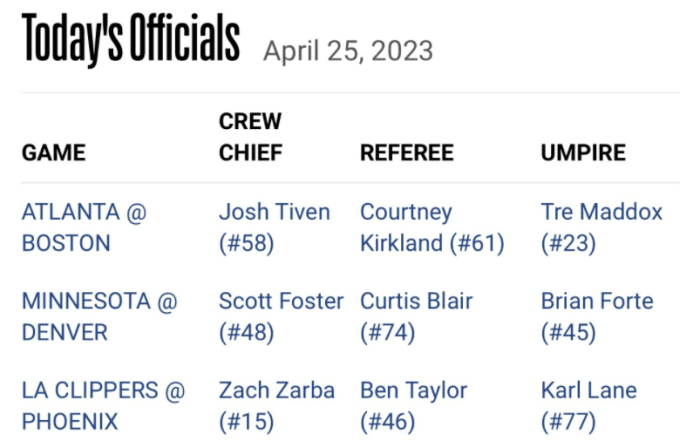View umpire Tre Maddox (#23)

click(601, 227)
